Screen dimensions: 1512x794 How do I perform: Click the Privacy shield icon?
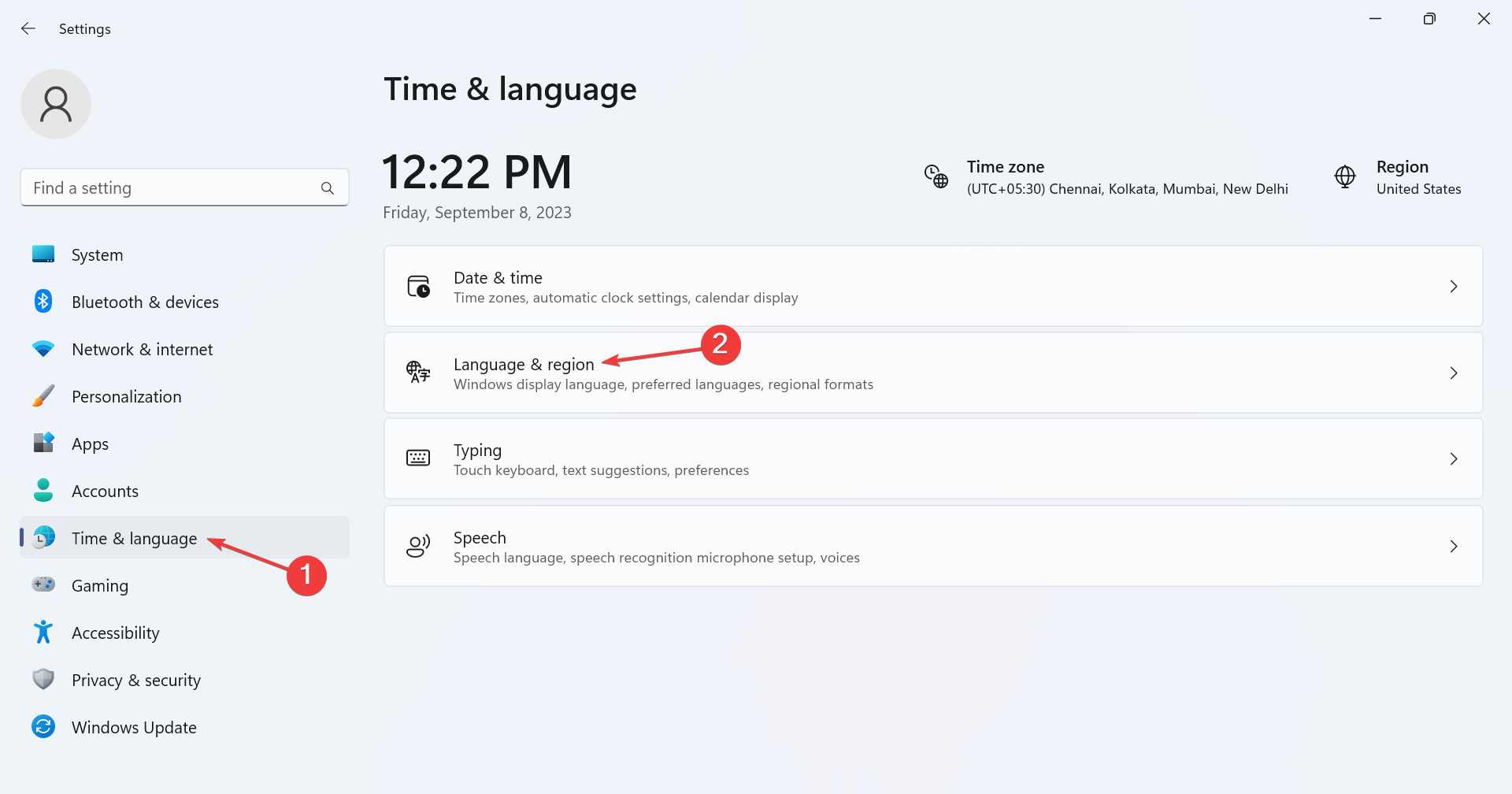pos(43,679)
